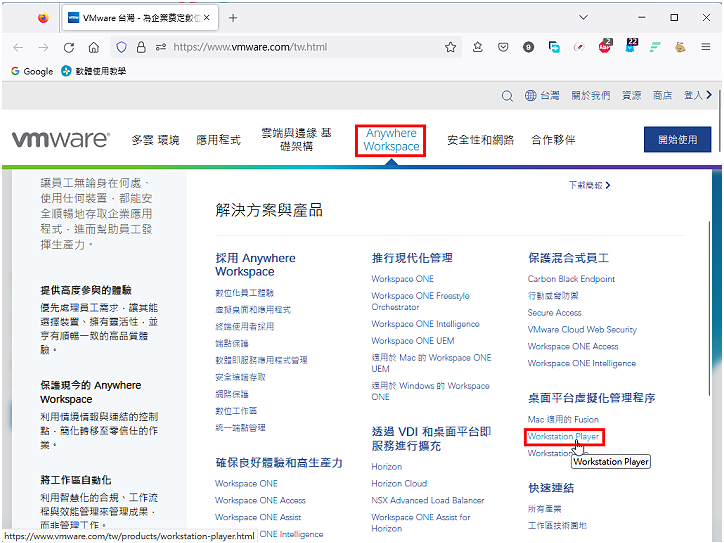Open the Horizon link

click(386, 467)
